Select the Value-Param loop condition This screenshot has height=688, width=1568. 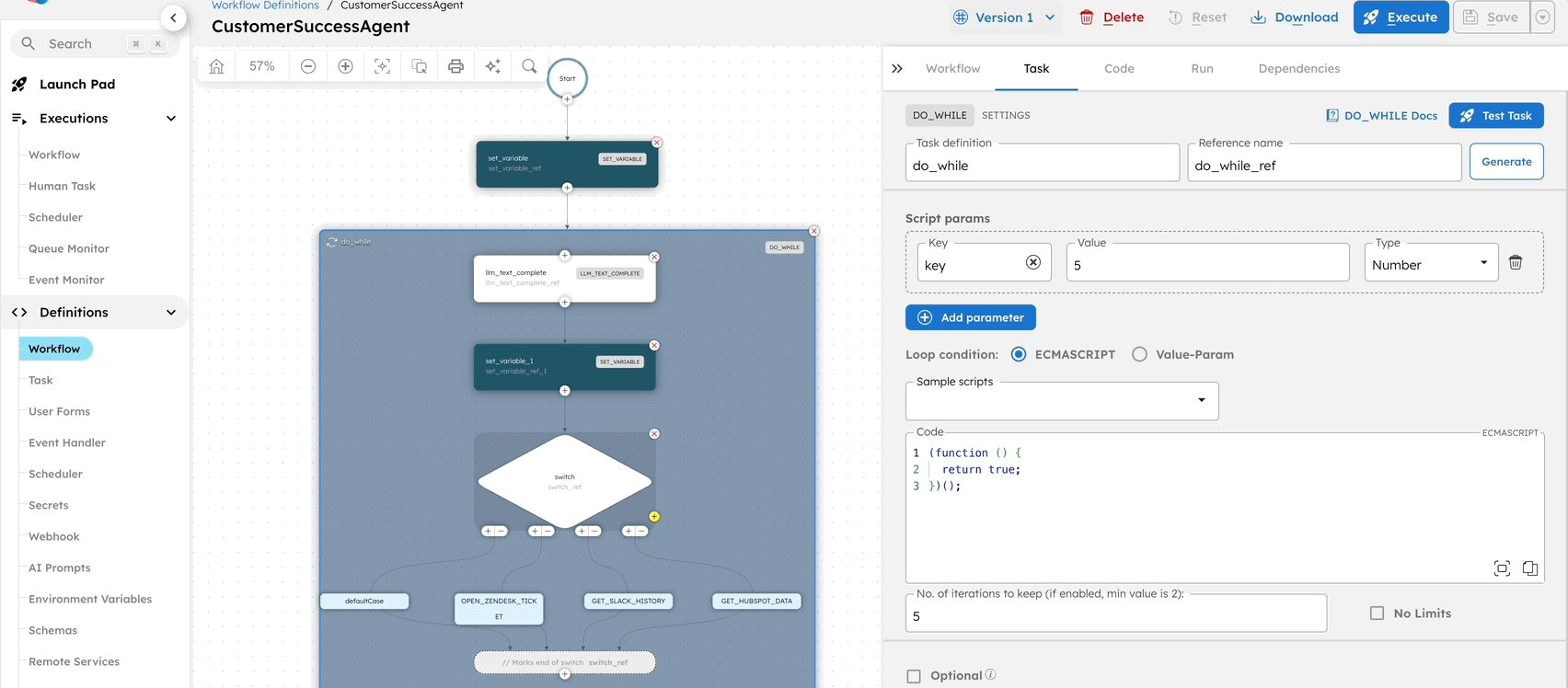(x=1139, y=354)
